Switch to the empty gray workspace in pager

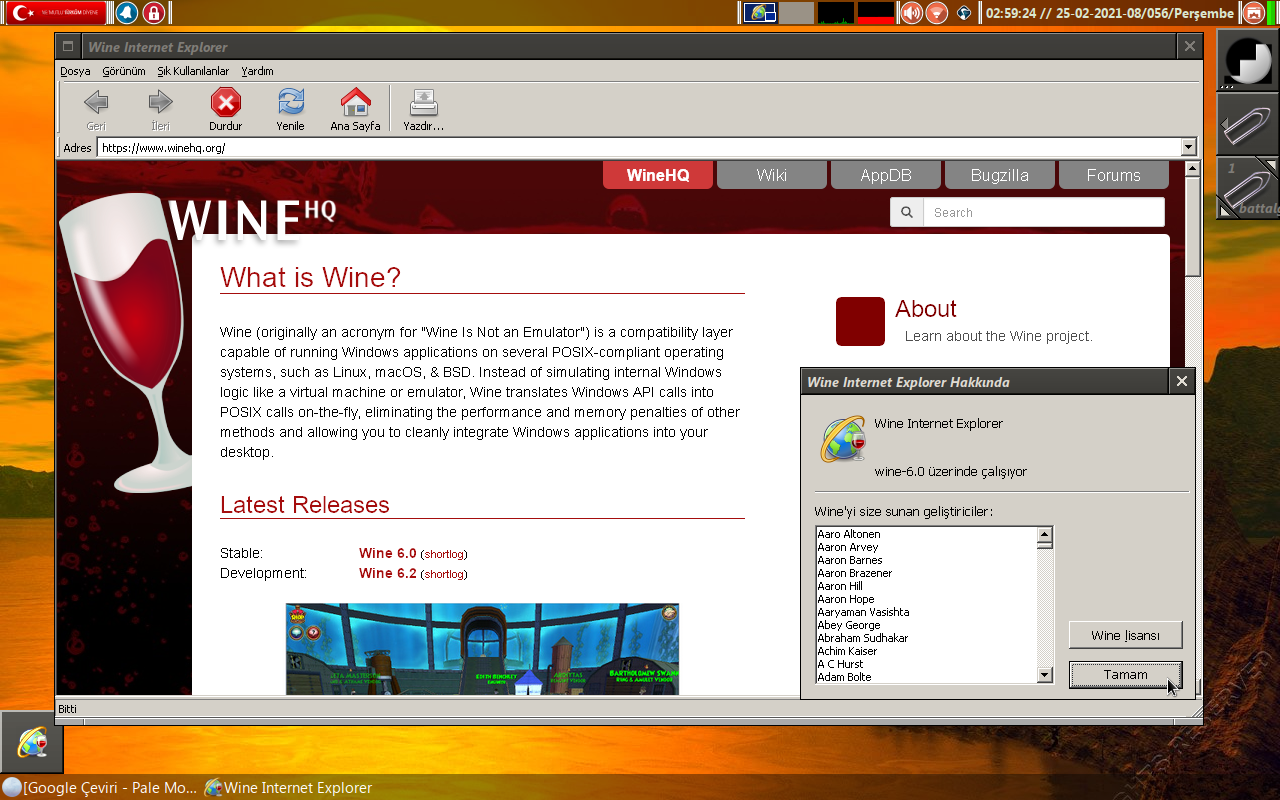(796, 13)
